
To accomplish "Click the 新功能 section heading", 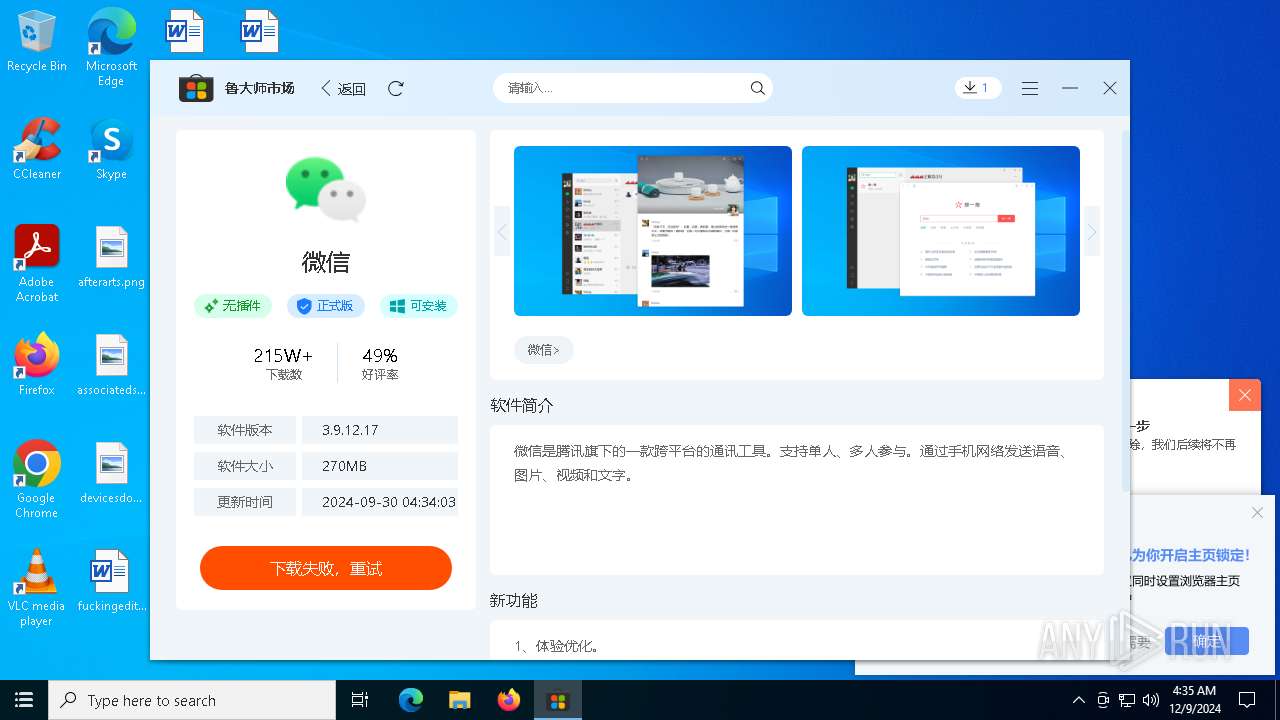I will tap(514, 600).
